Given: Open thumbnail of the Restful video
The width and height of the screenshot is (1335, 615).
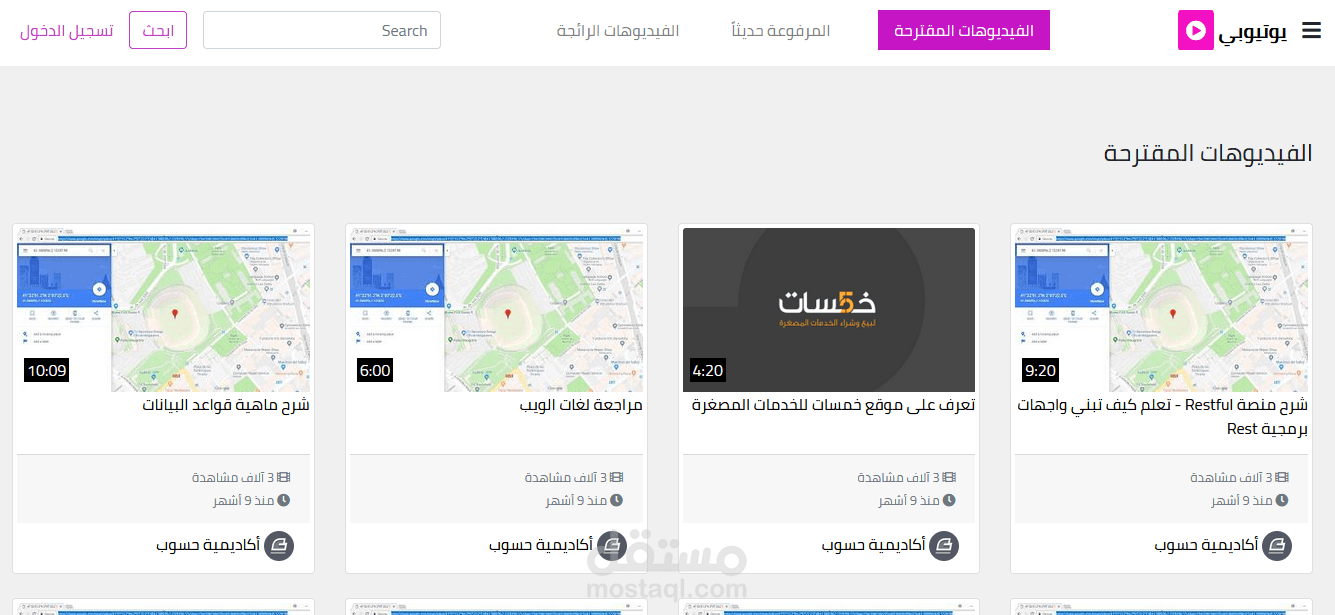Looking at the screenshot, I should point(1161,310).
